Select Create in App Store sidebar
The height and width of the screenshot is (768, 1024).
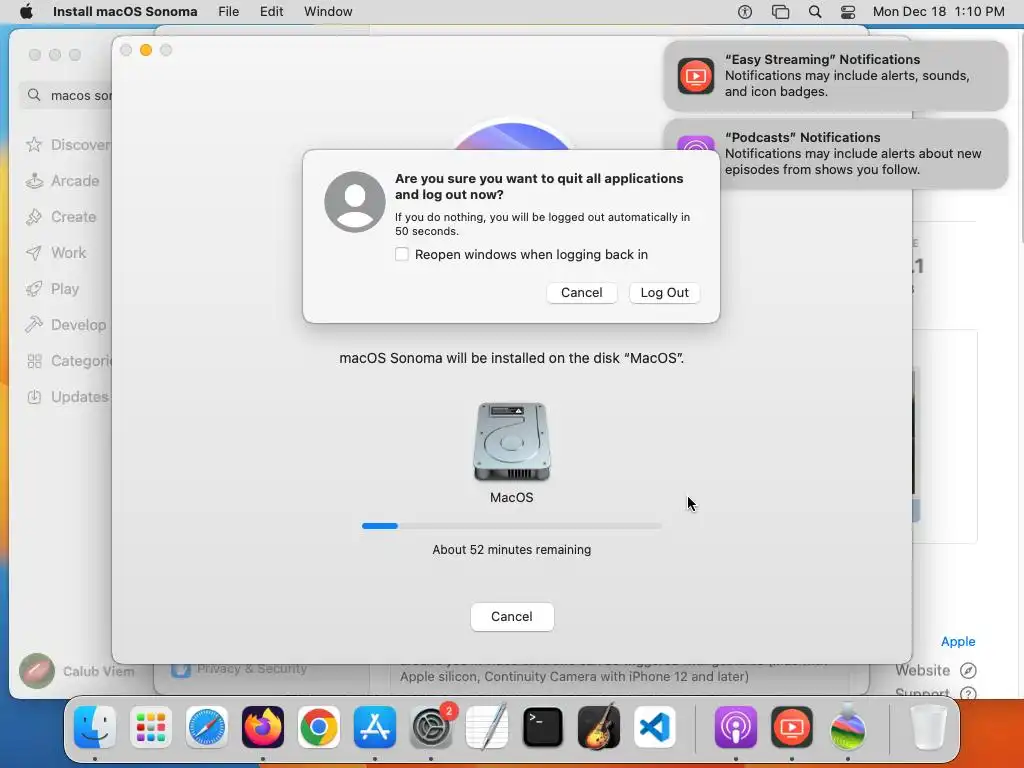point(61,217)
